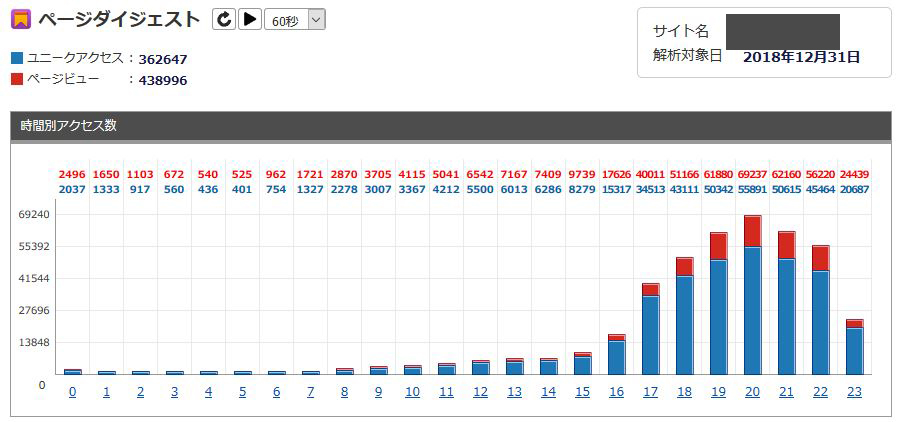Click the unique access total 362647
The width and height of the screenshot is (900, 422).
coord(163,59)
